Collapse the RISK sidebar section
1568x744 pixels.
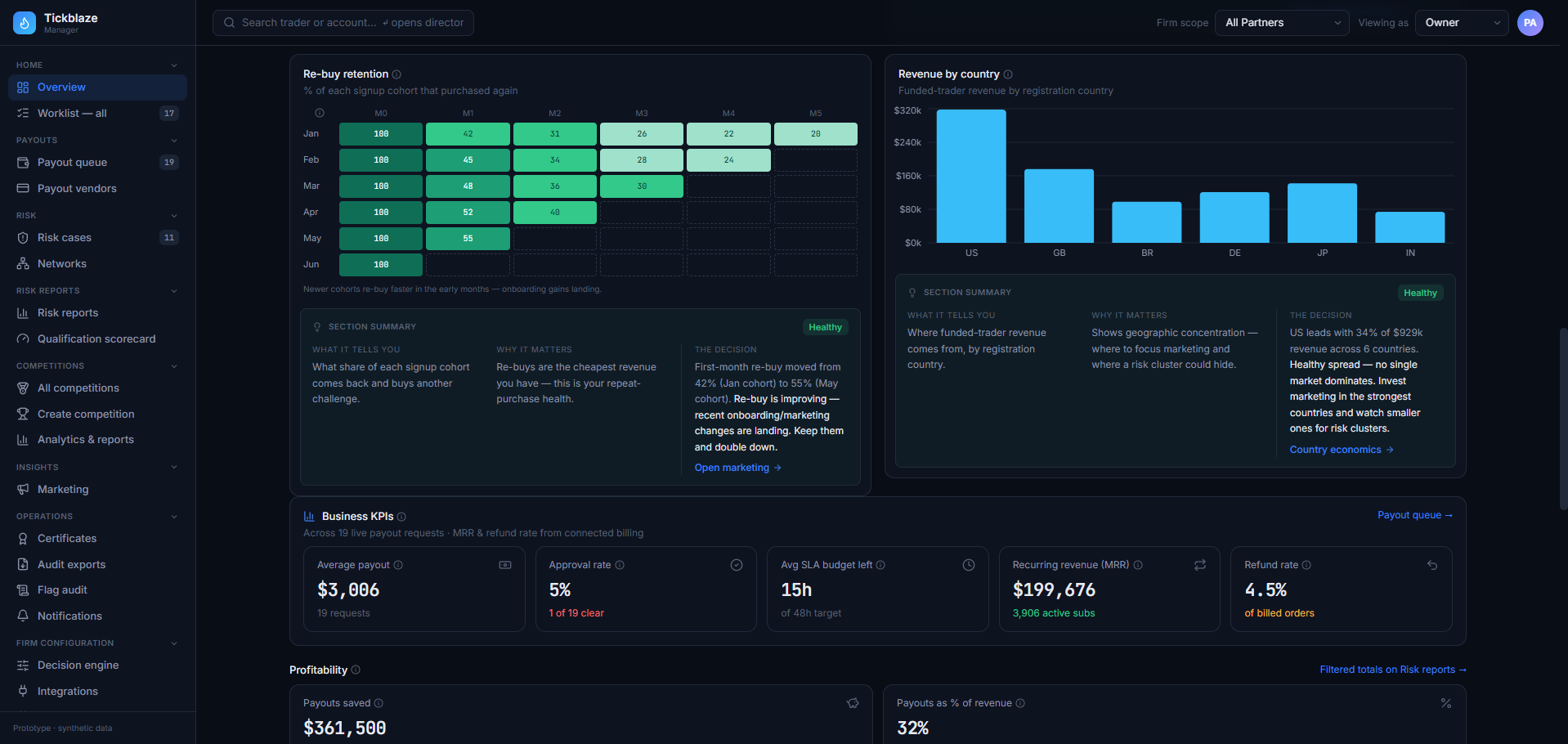pyautogui.click(x=174, y=216)
